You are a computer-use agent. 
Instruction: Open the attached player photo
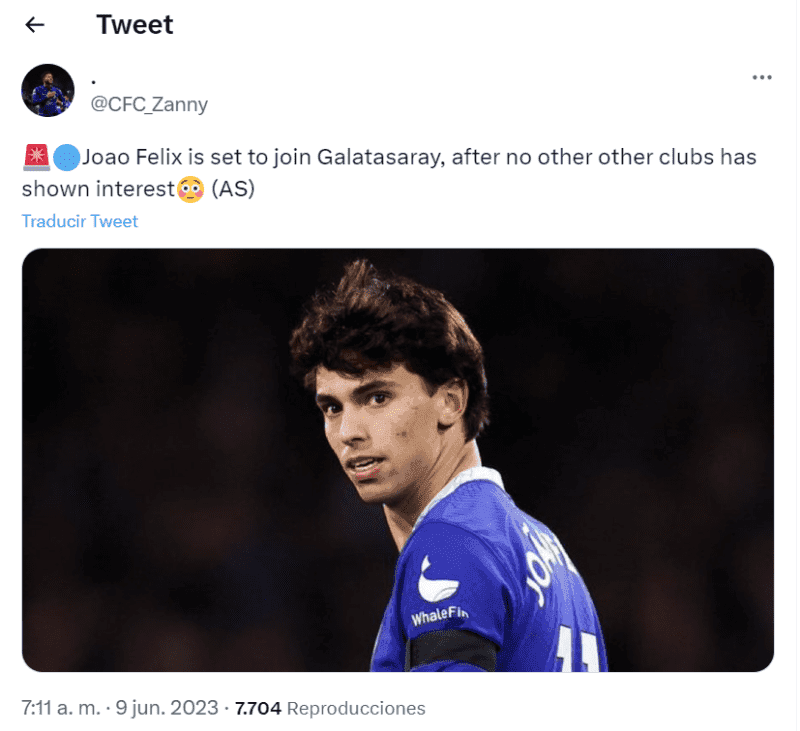(x=398, y=460)
